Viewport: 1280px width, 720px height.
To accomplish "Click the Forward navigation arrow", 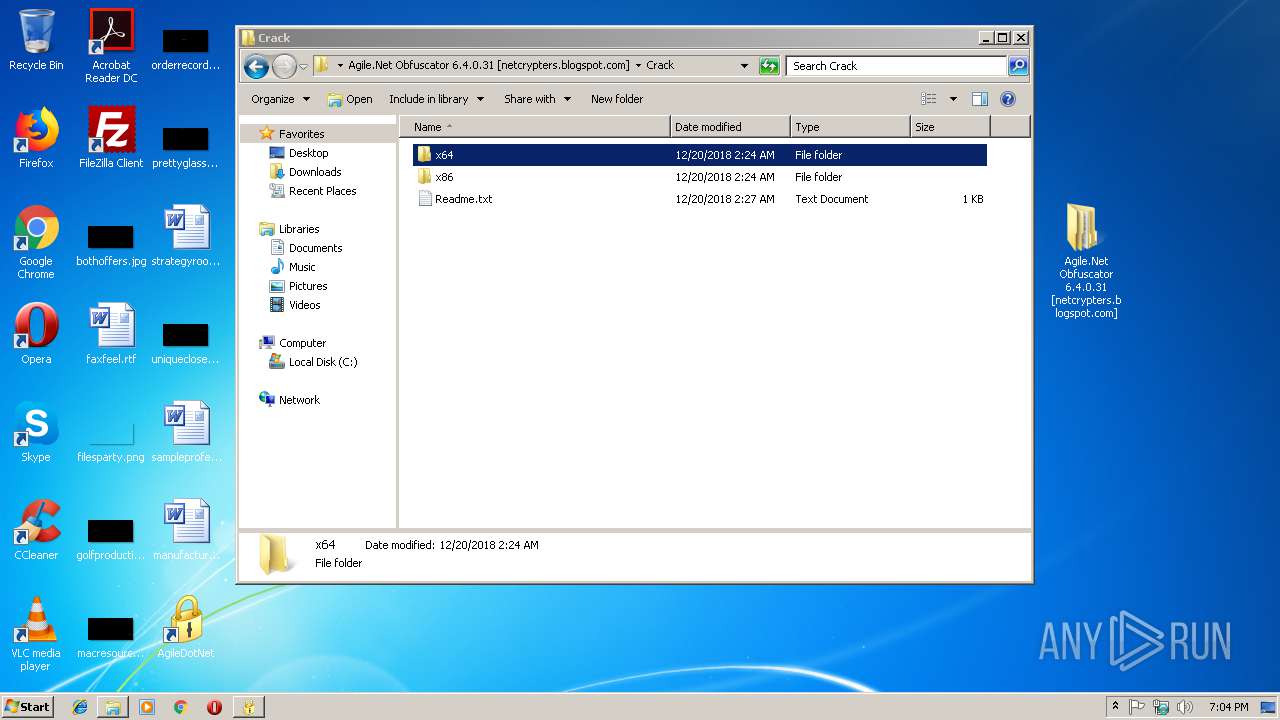I will pos(284,66).
